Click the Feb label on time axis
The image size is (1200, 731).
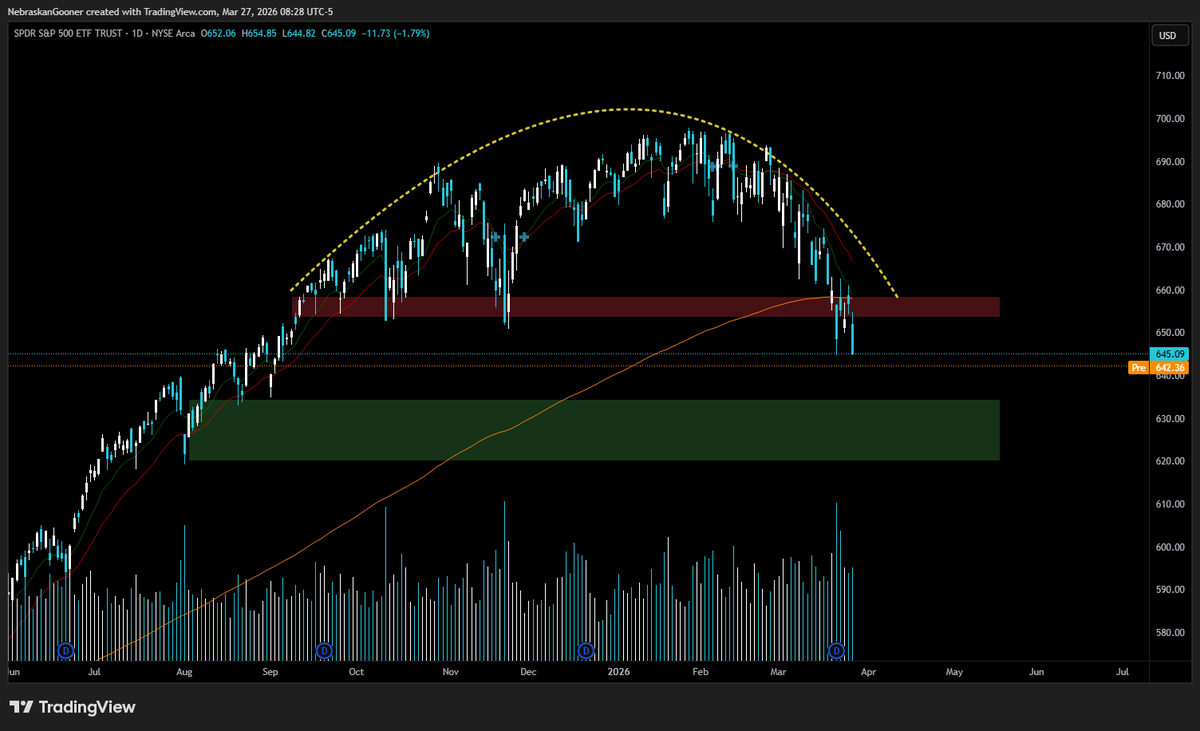point(701,674)
